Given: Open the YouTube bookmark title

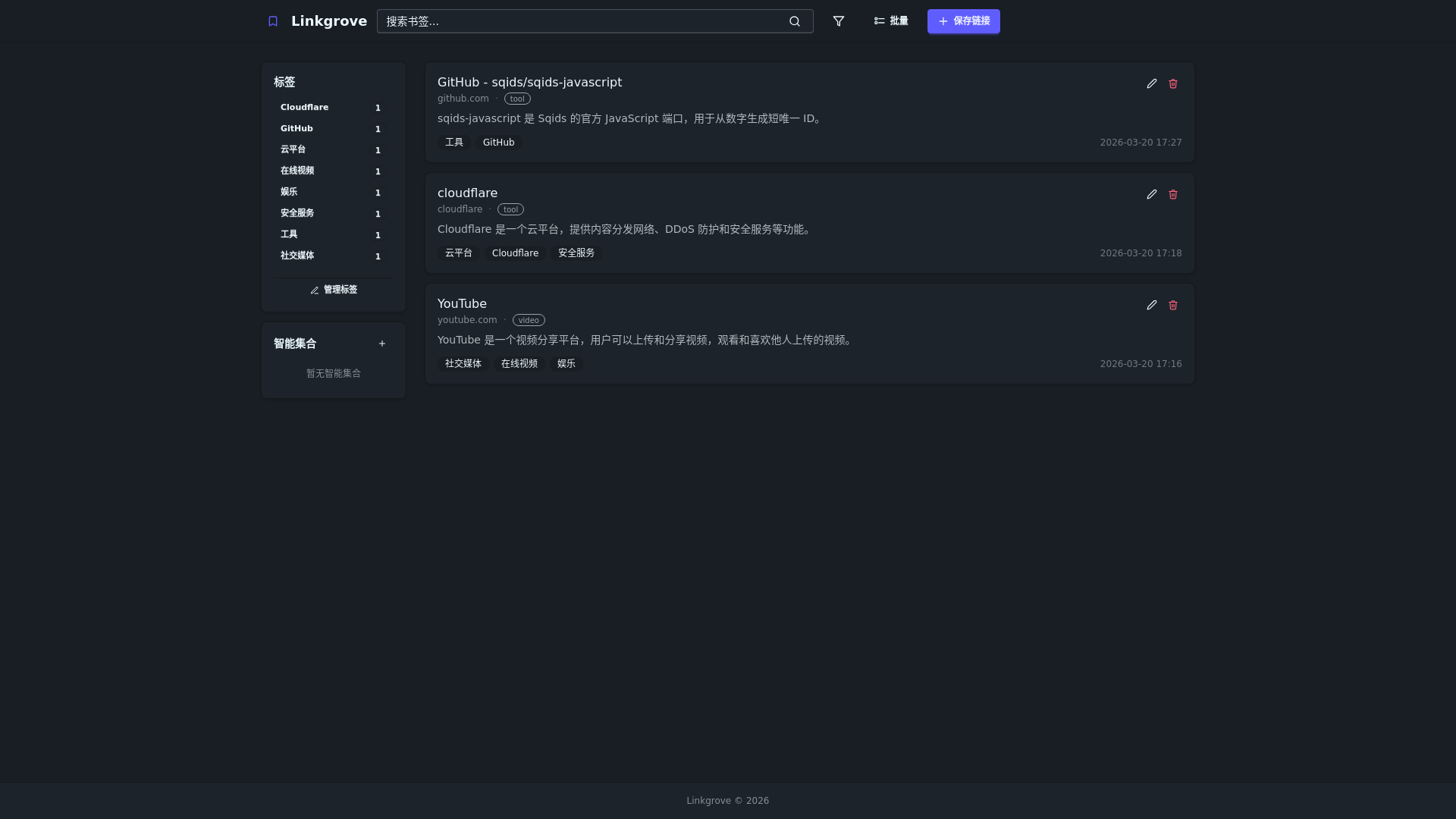Looking at the screenshot, I should click(462, 303).
